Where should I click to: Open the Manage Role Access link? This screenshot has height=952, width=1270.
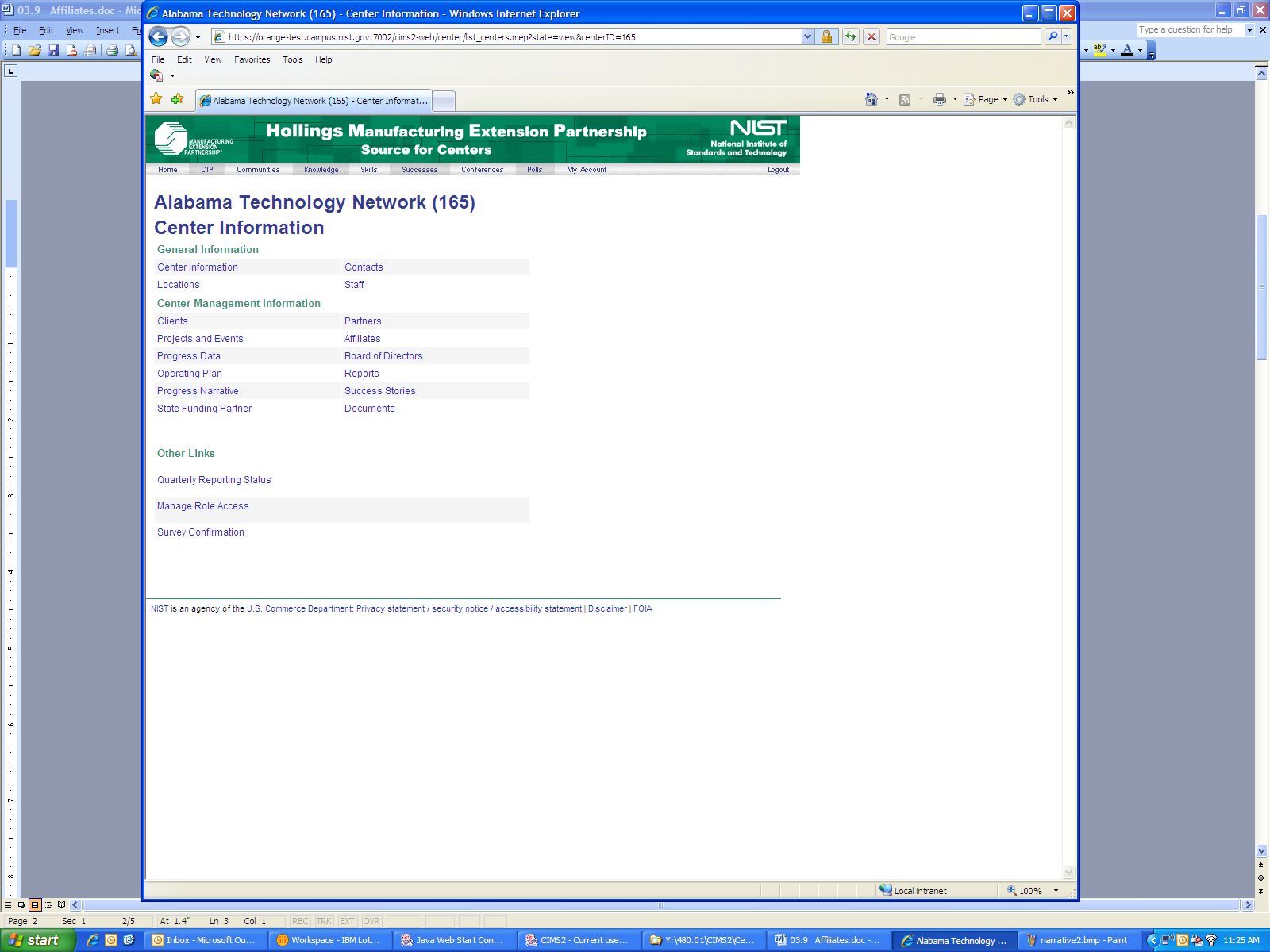click(203, 506)
